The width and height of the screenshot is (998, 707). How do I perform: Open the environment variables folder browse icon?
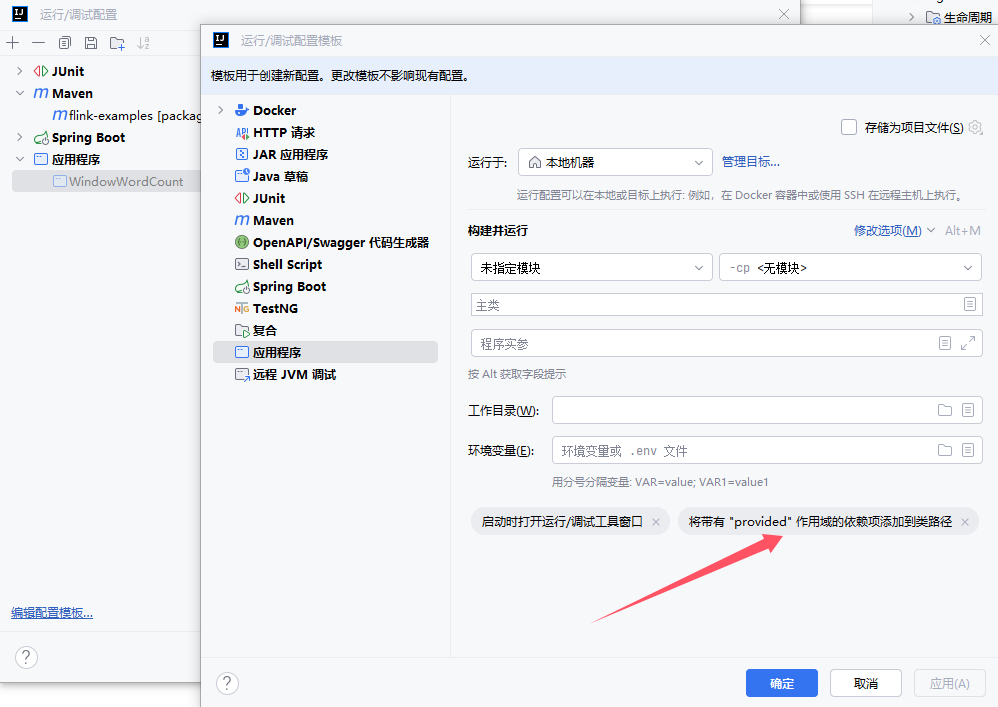[x=944, y=450]
